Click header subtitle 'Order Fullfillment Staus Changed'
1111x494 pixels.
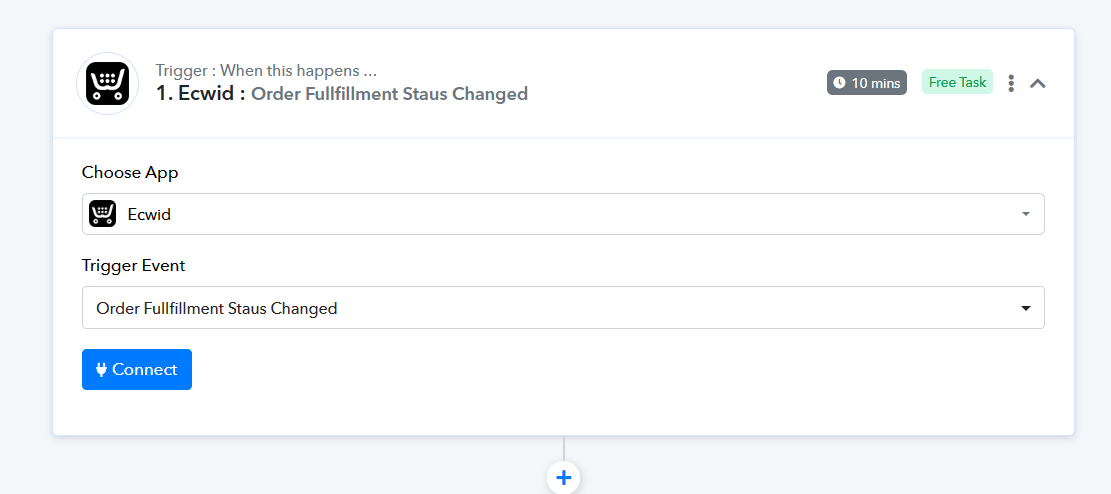[390, 94]
